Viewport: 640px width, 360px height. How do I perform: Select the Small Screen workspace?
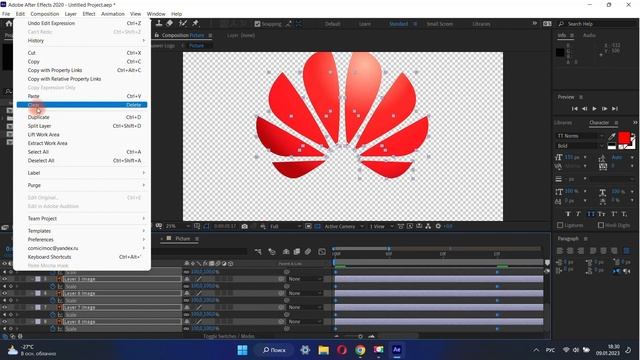(x=440, y=24)
